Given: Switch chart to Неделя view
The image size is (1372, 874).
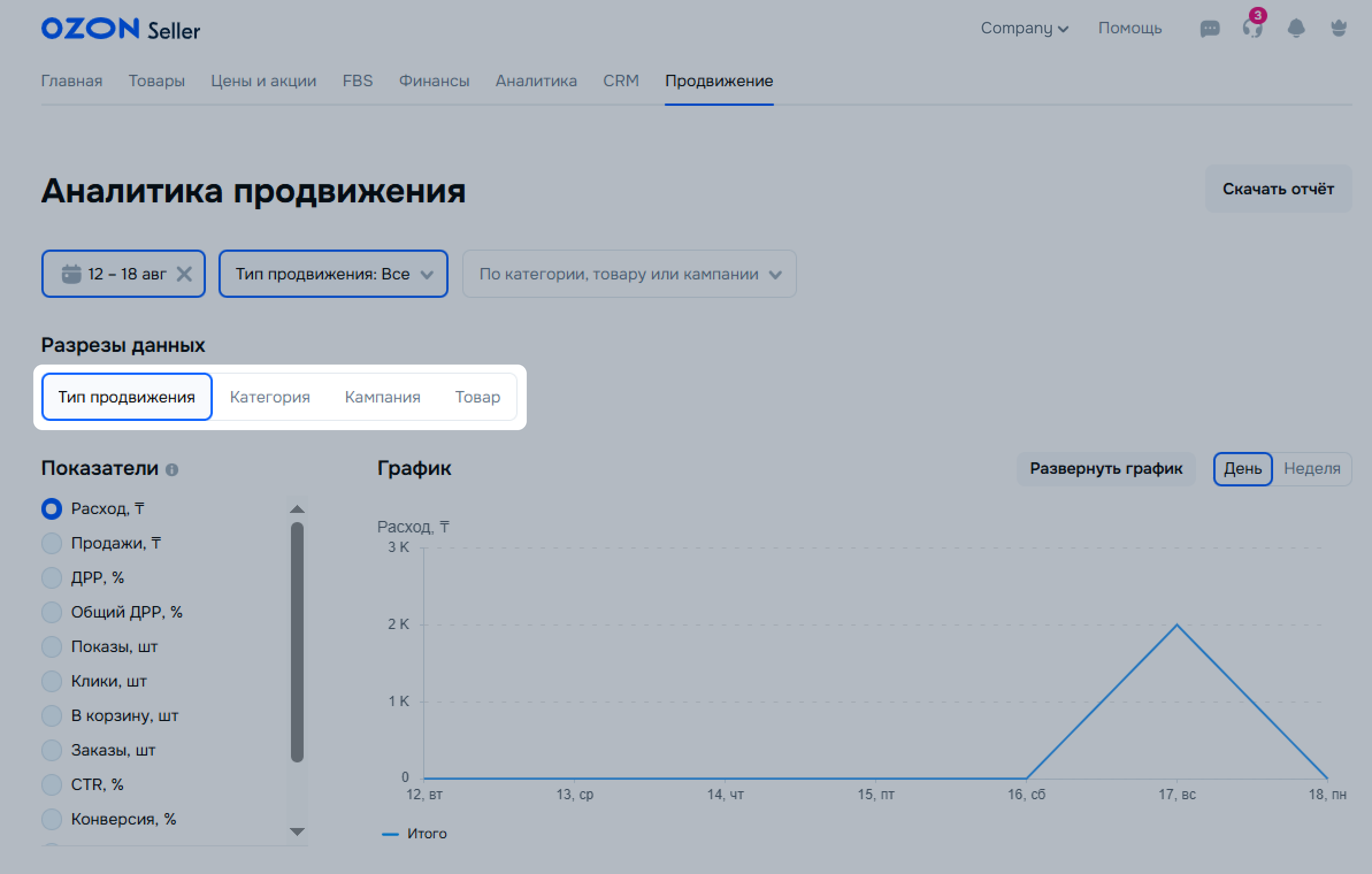Looking at the screenshot, I should [x=1312, y=469].
